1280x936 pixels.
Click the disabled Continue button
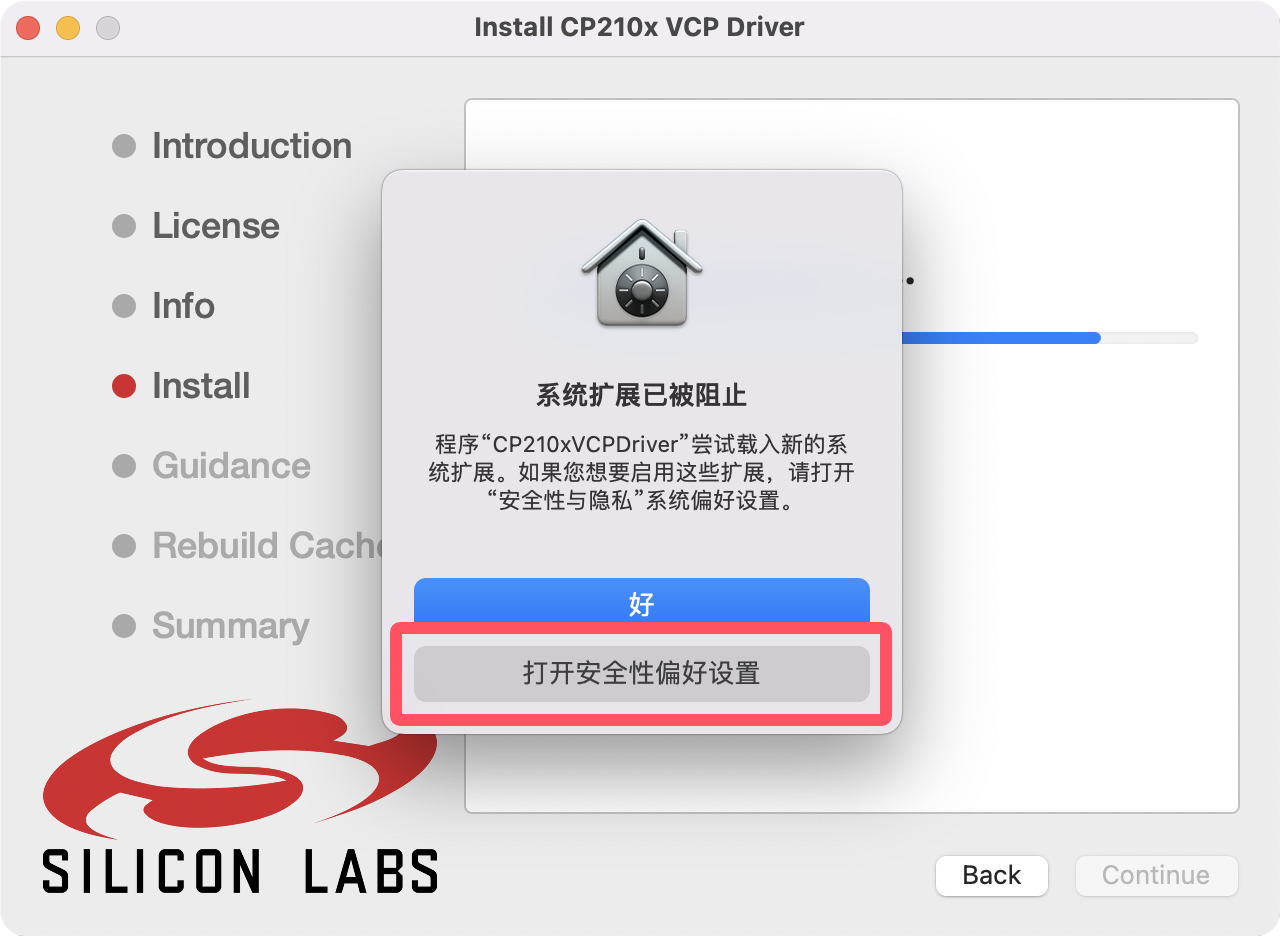pyautogui.click(x=1156, y=875)
